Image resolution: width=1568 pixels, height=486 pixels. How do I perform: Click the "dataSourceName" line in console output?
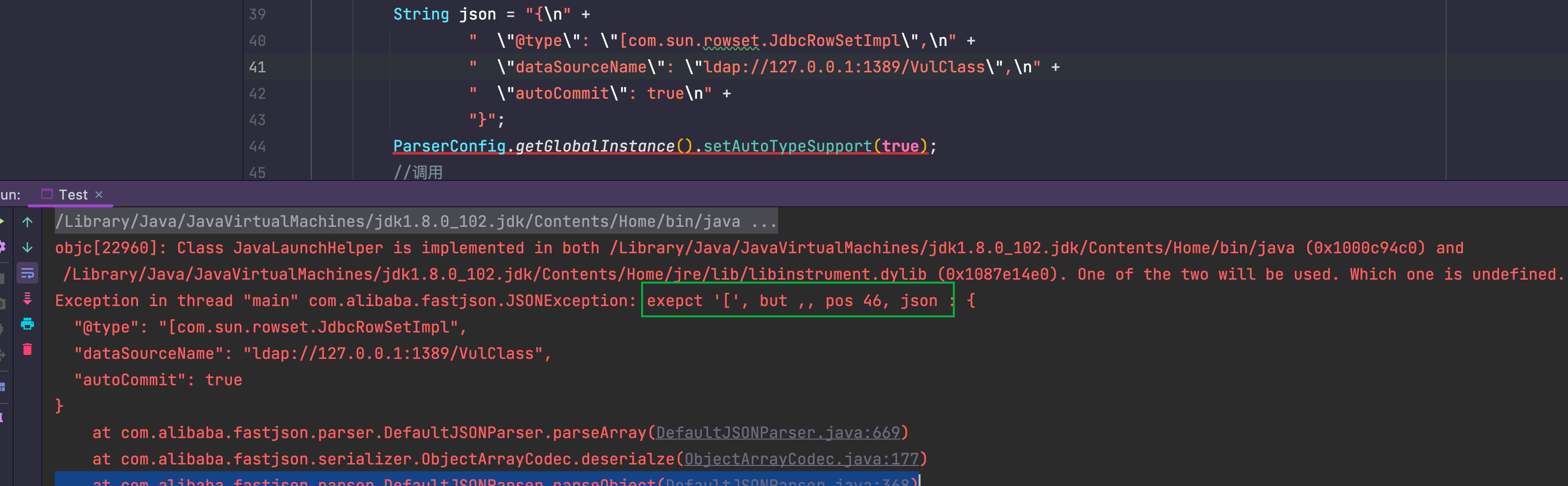pos(312,353)
